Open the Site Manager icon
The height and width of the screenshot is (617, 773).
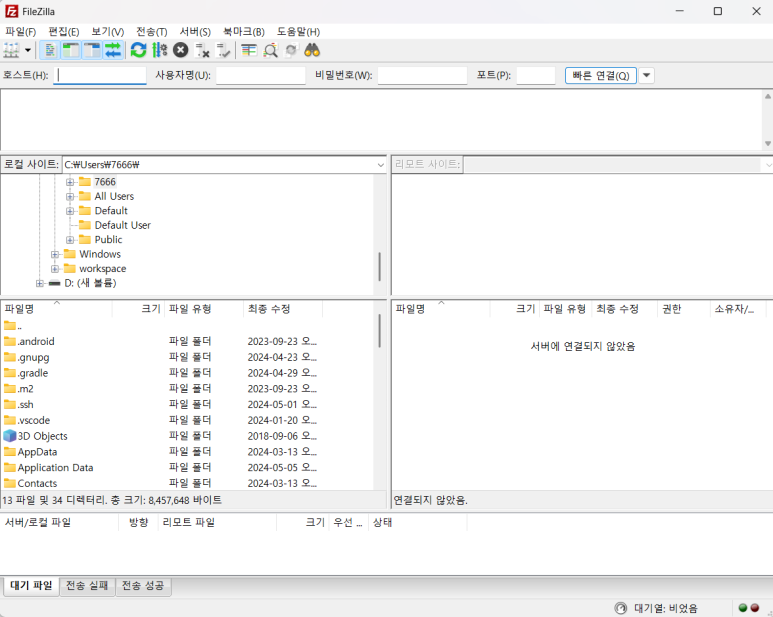click(12, 50)
